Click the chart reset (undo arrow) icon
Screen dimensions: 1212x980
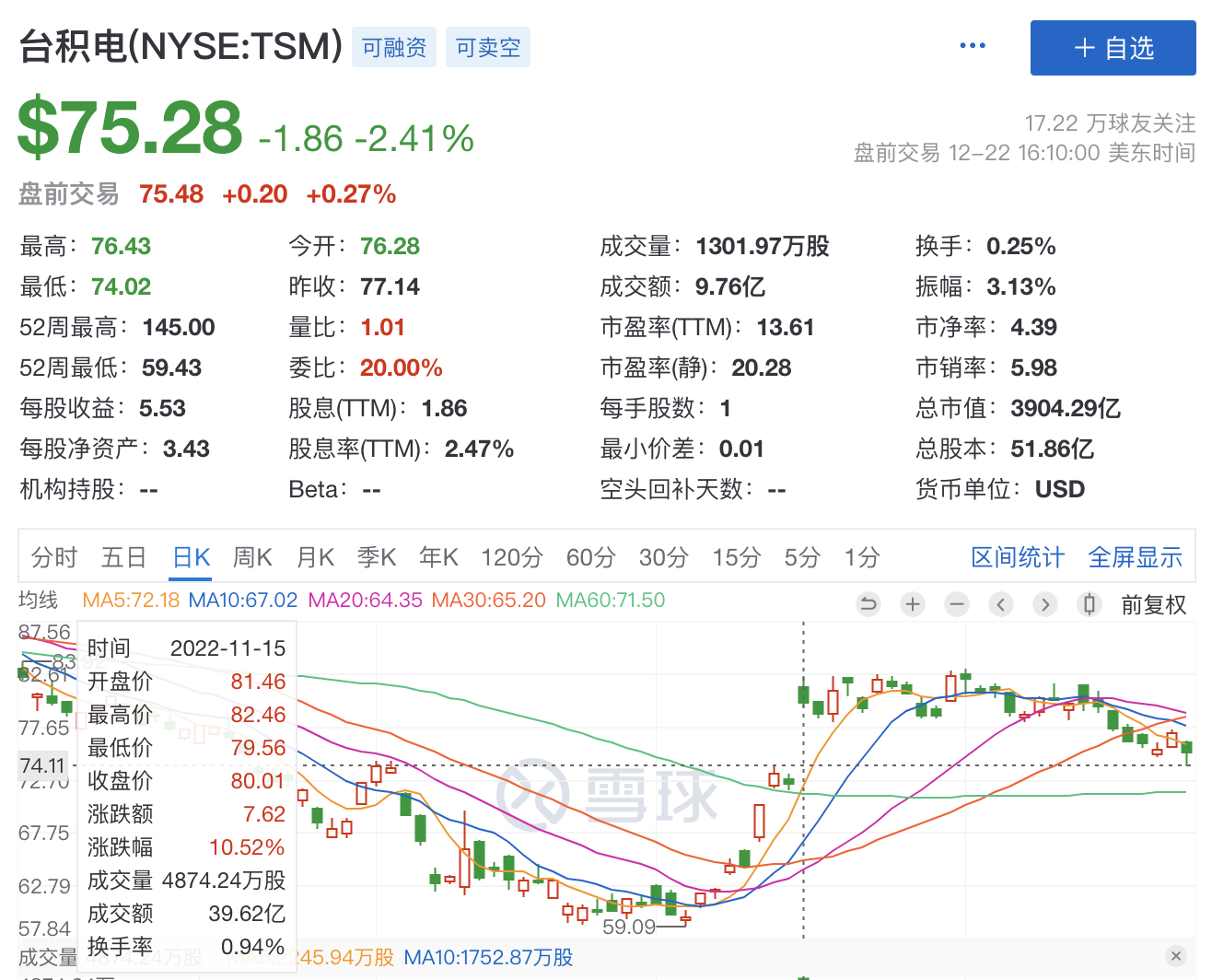(x=868, y=604)
